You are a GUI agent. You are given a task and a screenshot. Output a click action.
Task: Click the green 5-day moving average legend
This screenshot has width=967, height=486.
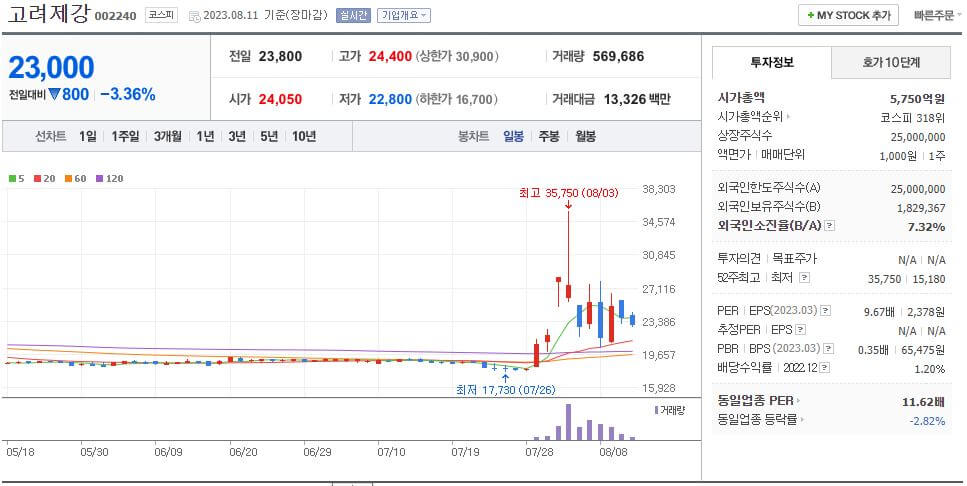[17, 179]
